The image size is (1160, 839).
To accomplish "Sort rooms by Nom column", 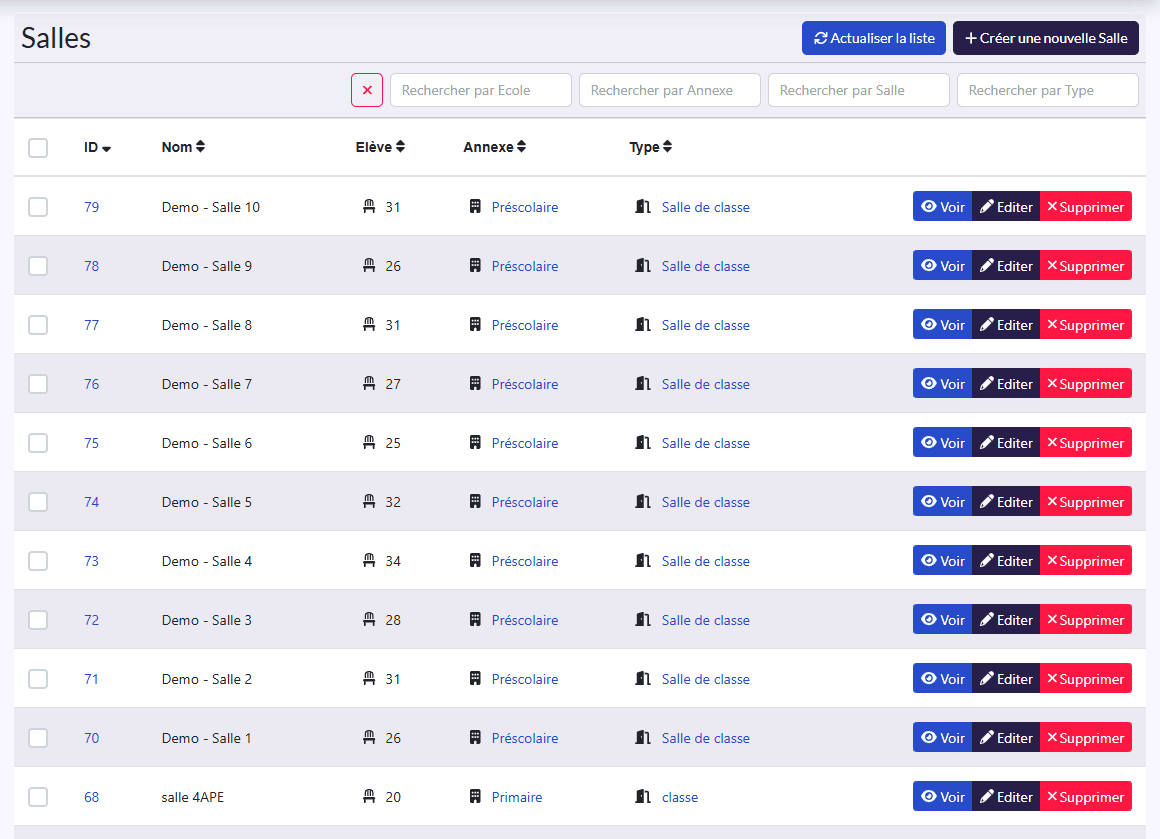I will pos(183,147).
